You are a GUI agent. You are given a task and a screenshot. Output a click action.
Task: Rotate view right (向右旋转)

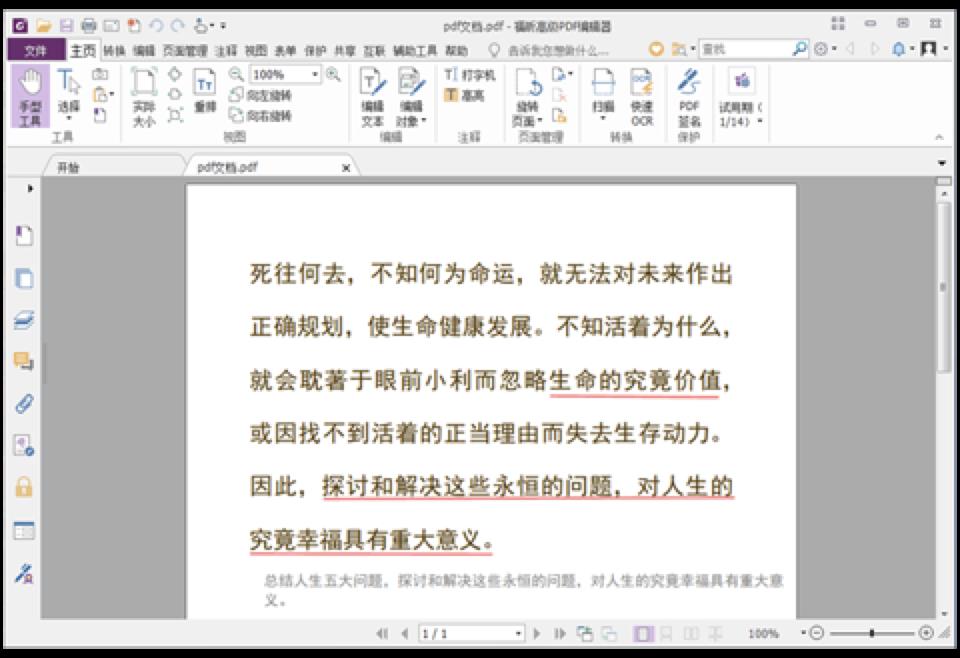(260, 115)
